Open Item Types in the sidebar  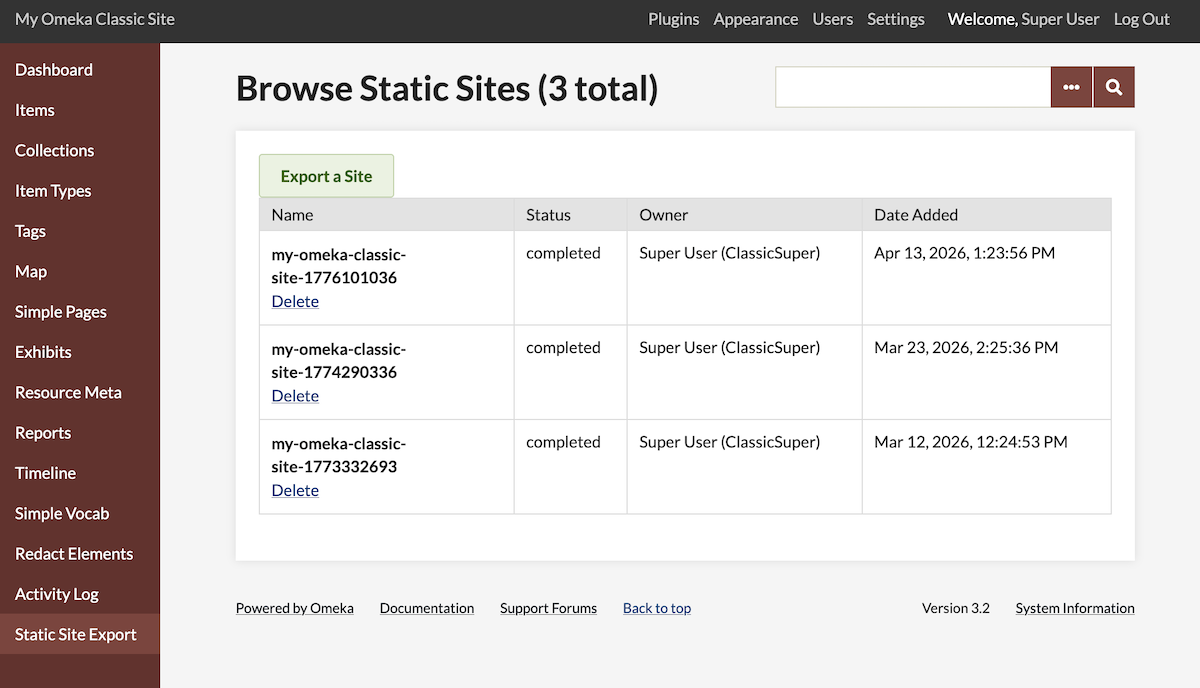(x=80, y=191)
